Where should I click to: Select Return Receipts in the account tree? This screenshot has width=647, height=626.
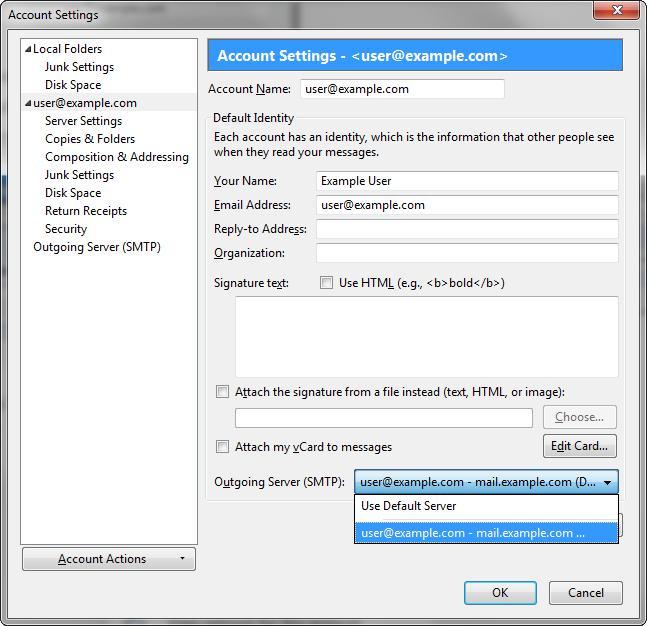click(86, 211)
